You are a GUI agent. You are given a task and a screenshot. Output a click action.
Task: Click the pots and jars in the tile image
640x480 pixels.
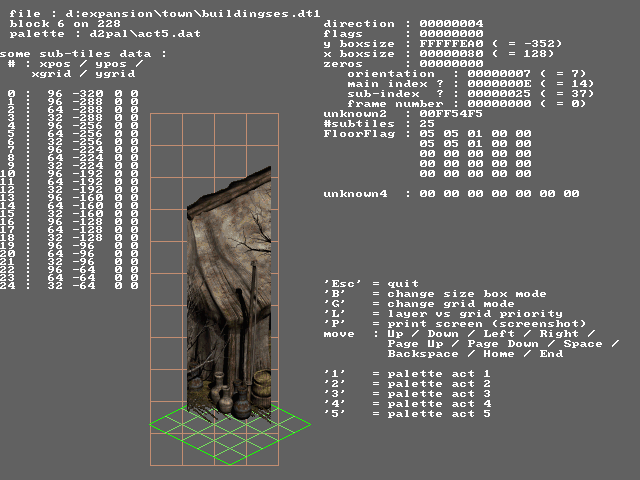tap(230, 397)
